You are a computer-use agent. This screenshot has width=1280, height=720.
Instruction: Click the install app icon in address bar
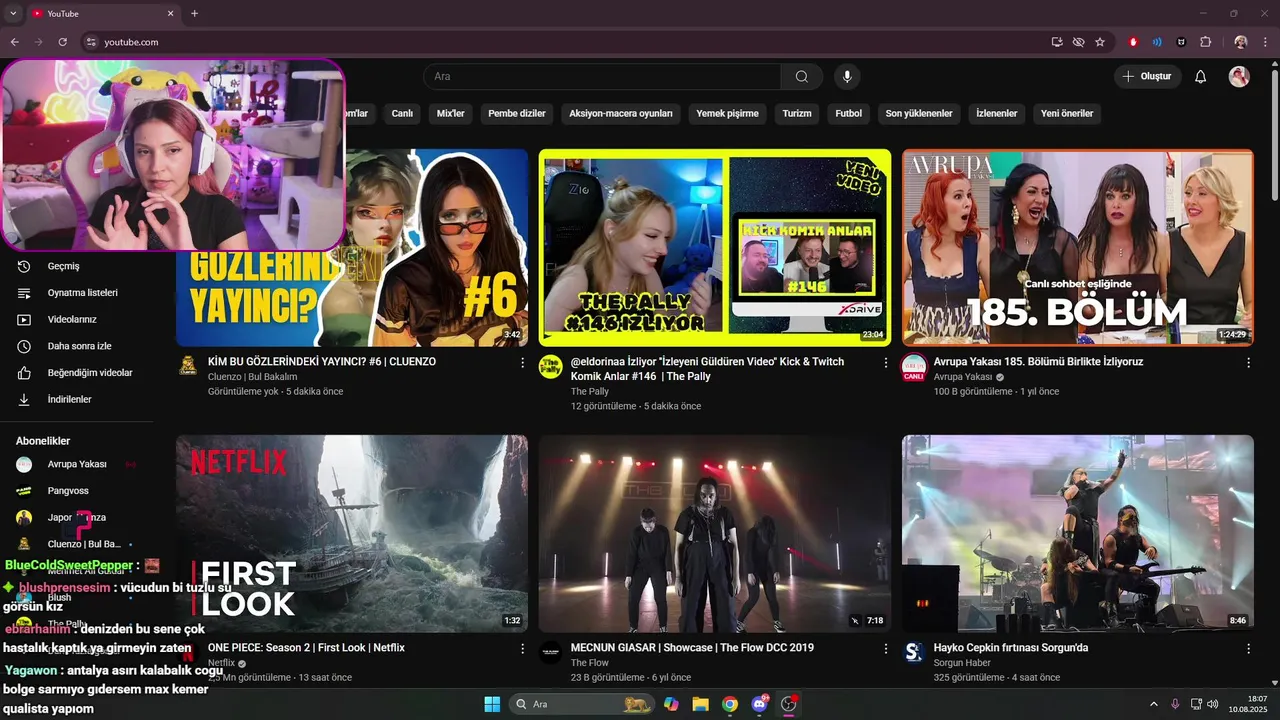click(x=1057, y=42)
